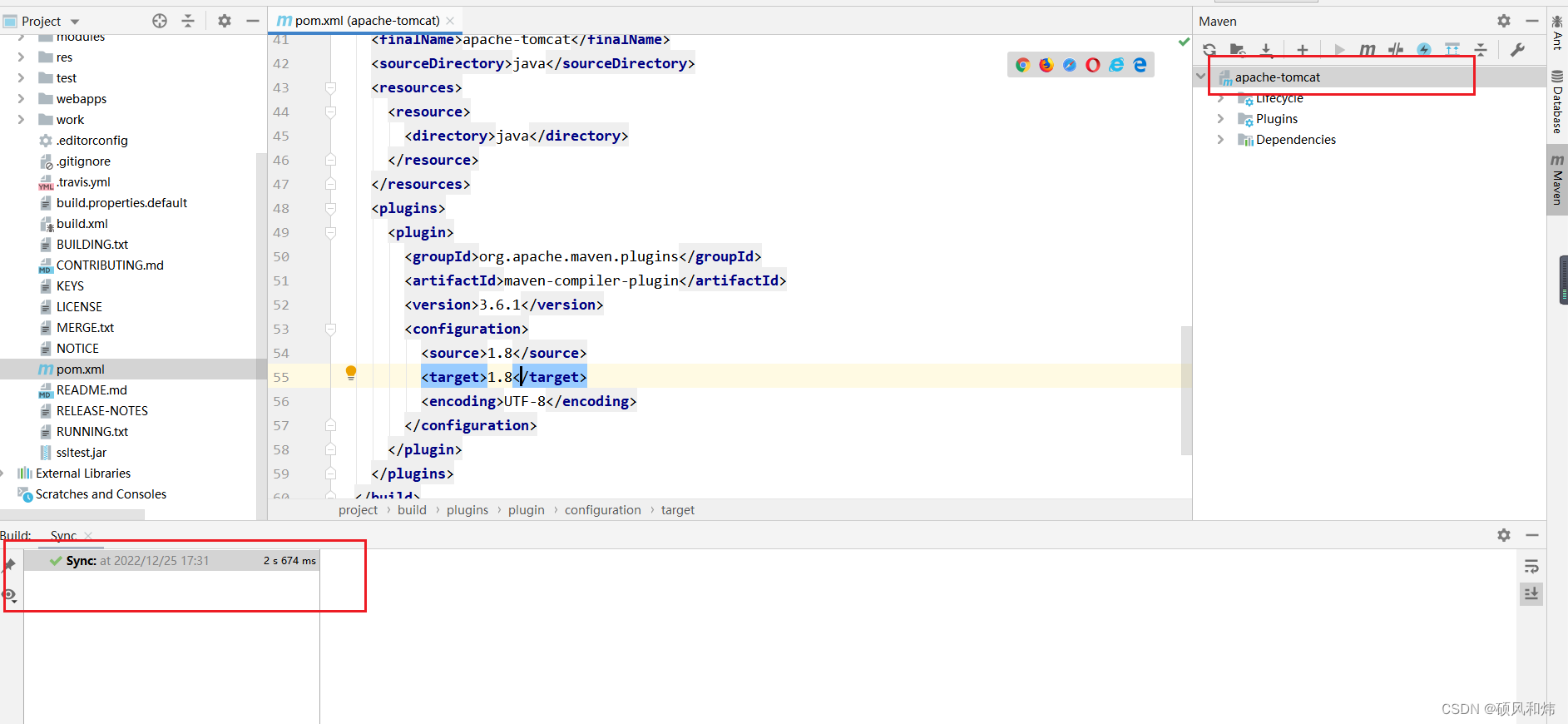Click Download Sources and Documentation icon

click(x=1266, y=50)
